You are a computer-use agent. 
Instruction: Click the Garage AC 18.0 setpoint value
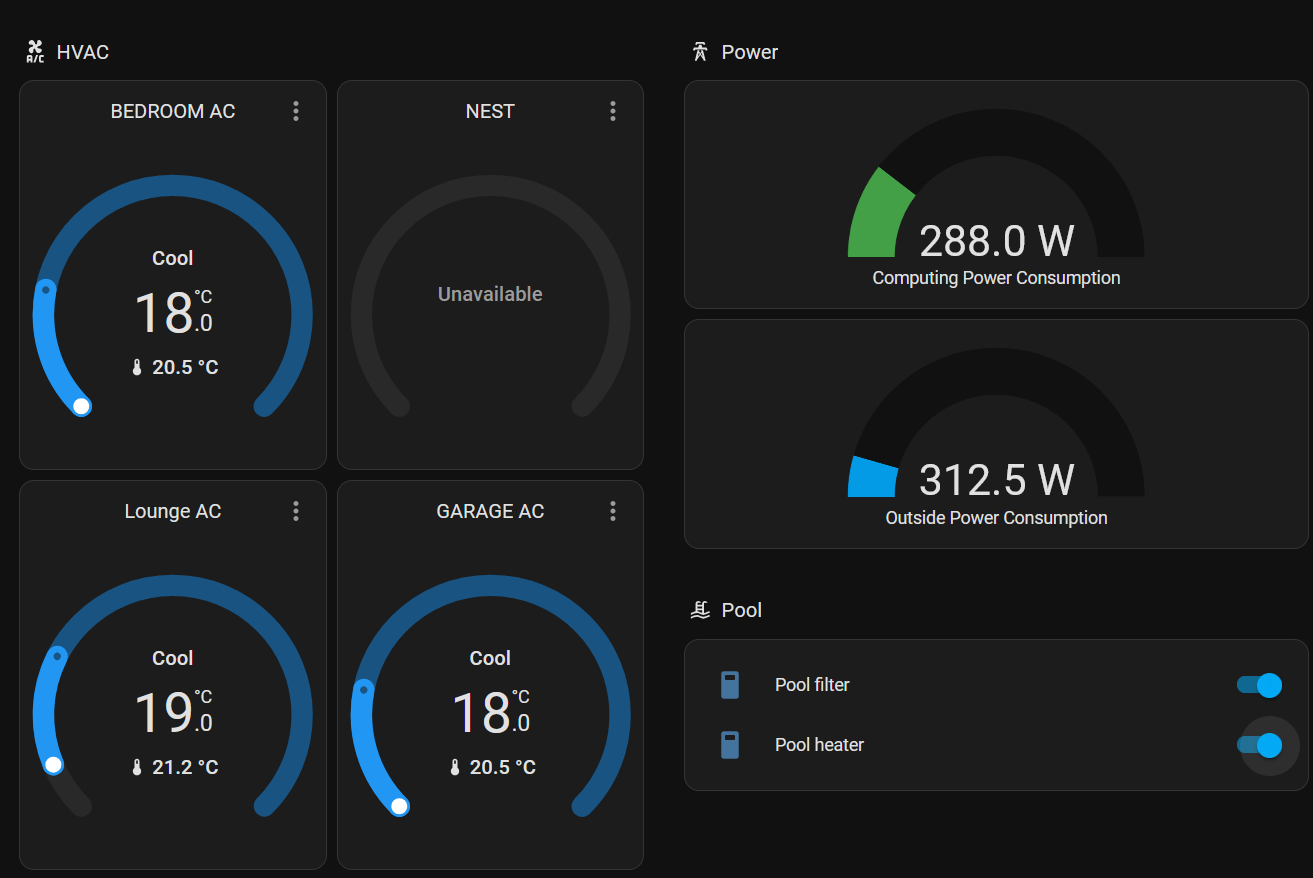point(490,711)
